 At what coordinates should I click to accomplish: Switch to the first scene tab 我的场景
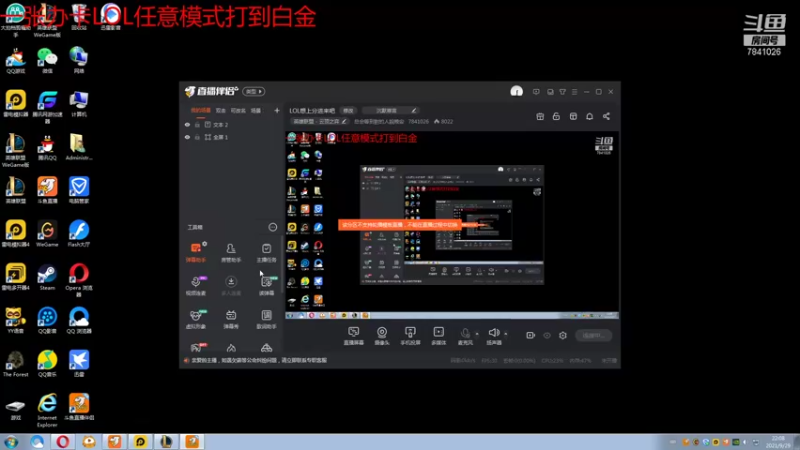coord(201,110)
